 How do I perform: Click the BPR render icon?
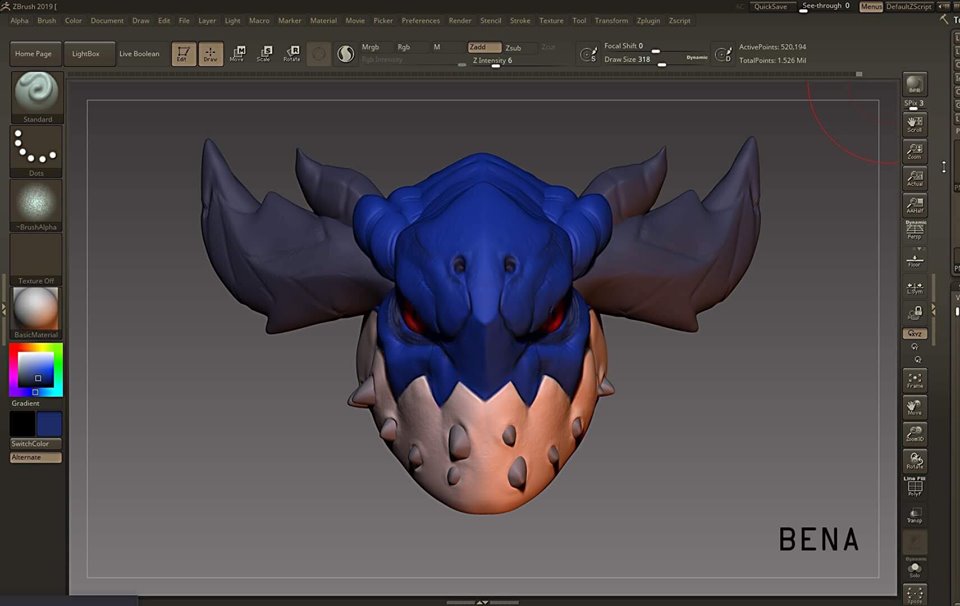[914, 85]
